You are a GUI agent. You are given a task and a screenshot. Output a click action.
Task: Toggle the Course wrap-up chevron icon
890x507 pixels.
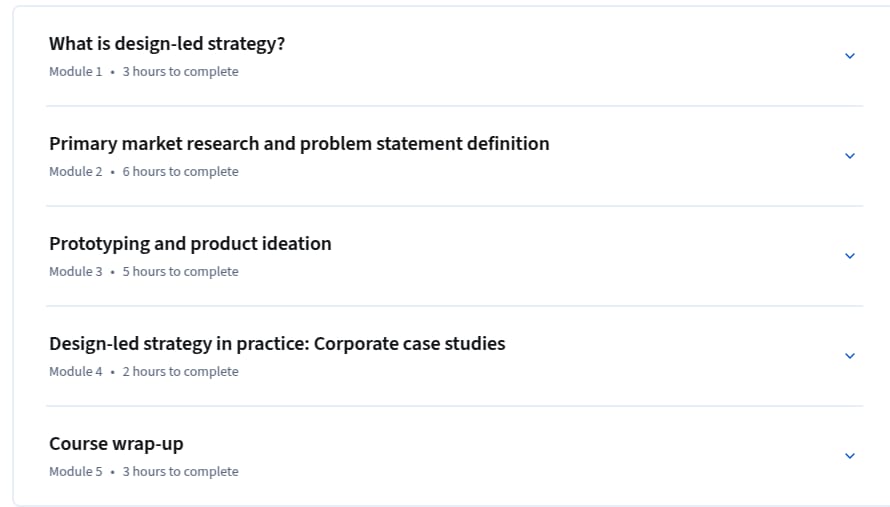[x=850, y=455]
